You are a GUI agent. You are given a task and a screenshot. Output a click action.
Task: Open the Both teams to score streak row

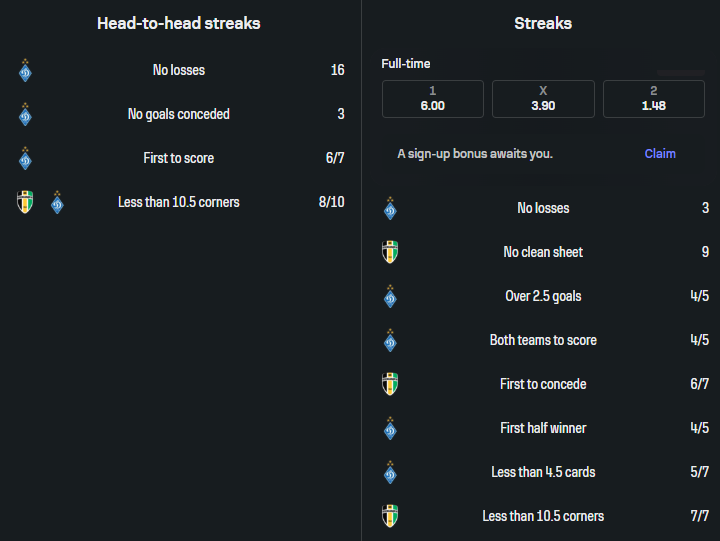543,340
